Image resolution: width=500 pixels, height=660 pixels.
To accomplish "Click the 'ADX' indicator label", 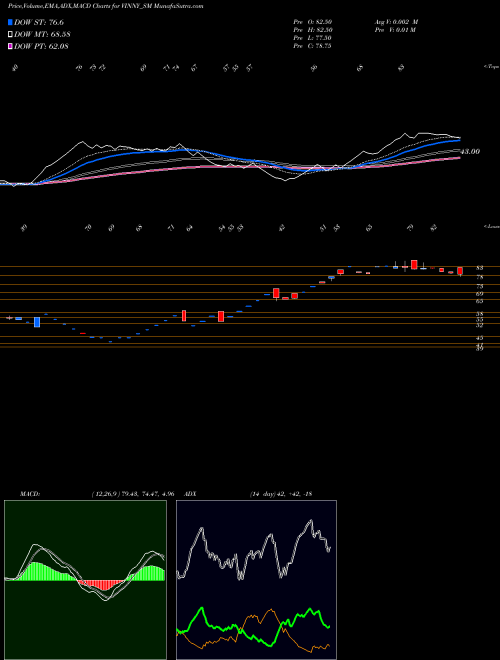I will click(x=190, y=494).
